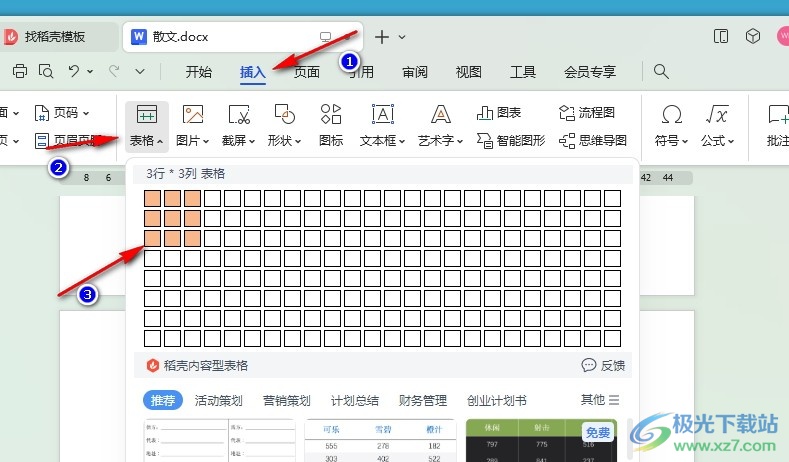This screenshot has width=789, height=462.
Task: Switch to the 开始 ribbon tab
Action: tap(199, 71)
